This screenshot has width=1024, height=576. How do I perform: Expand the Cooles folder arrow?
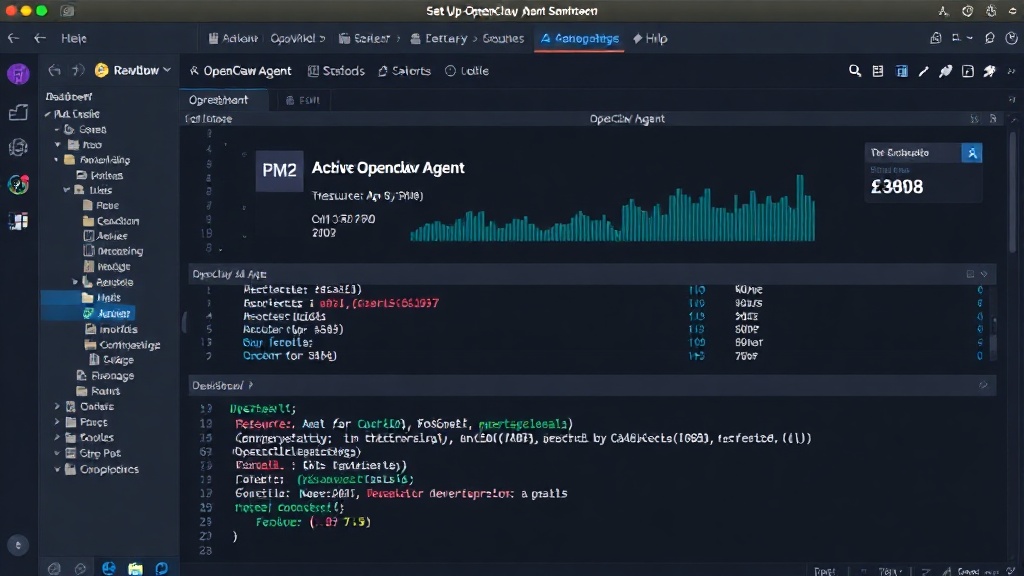(x=57, y=438)
